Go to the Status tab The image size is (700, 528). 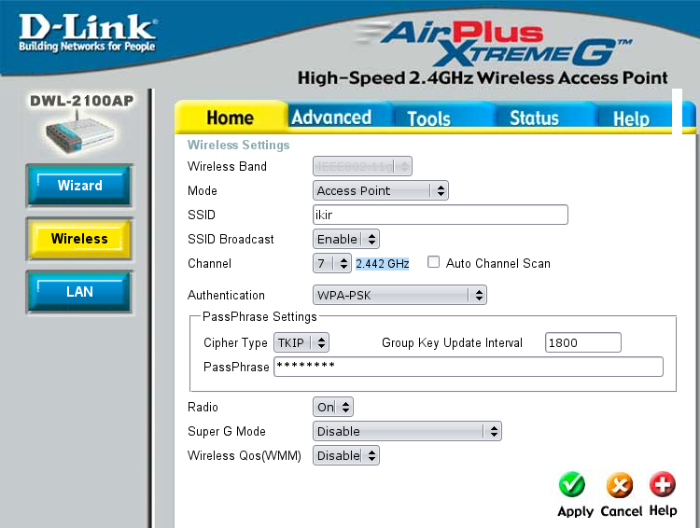[534, 118]
